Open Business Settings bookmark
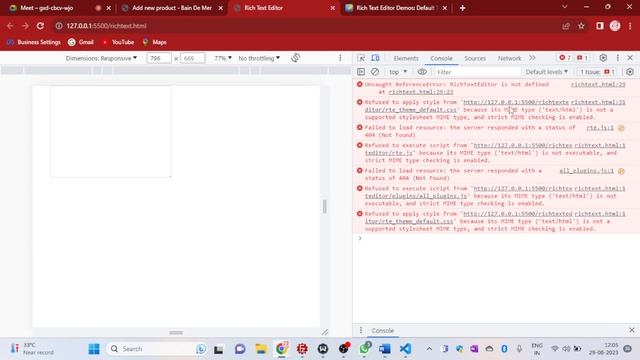Screen dimensions: 640x360 (34, 42)
